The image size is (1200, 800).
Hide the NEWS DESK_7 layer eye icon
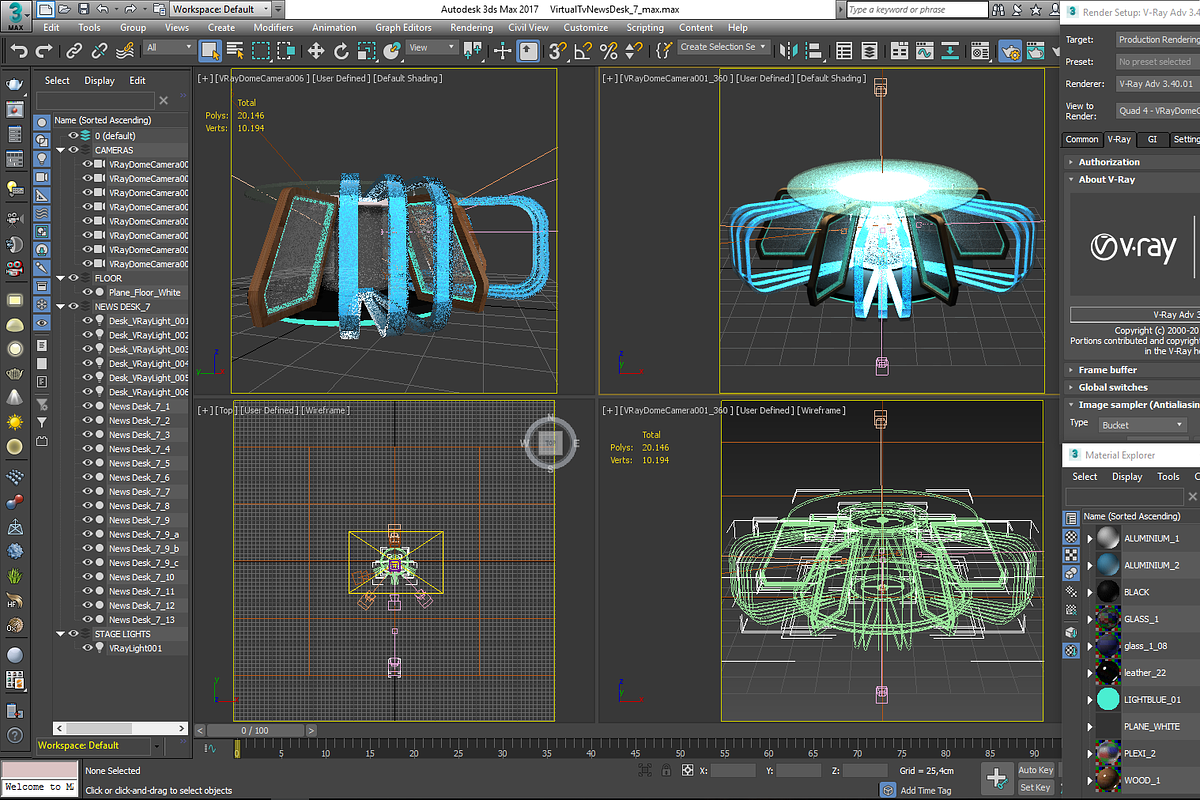pos(73,307)
